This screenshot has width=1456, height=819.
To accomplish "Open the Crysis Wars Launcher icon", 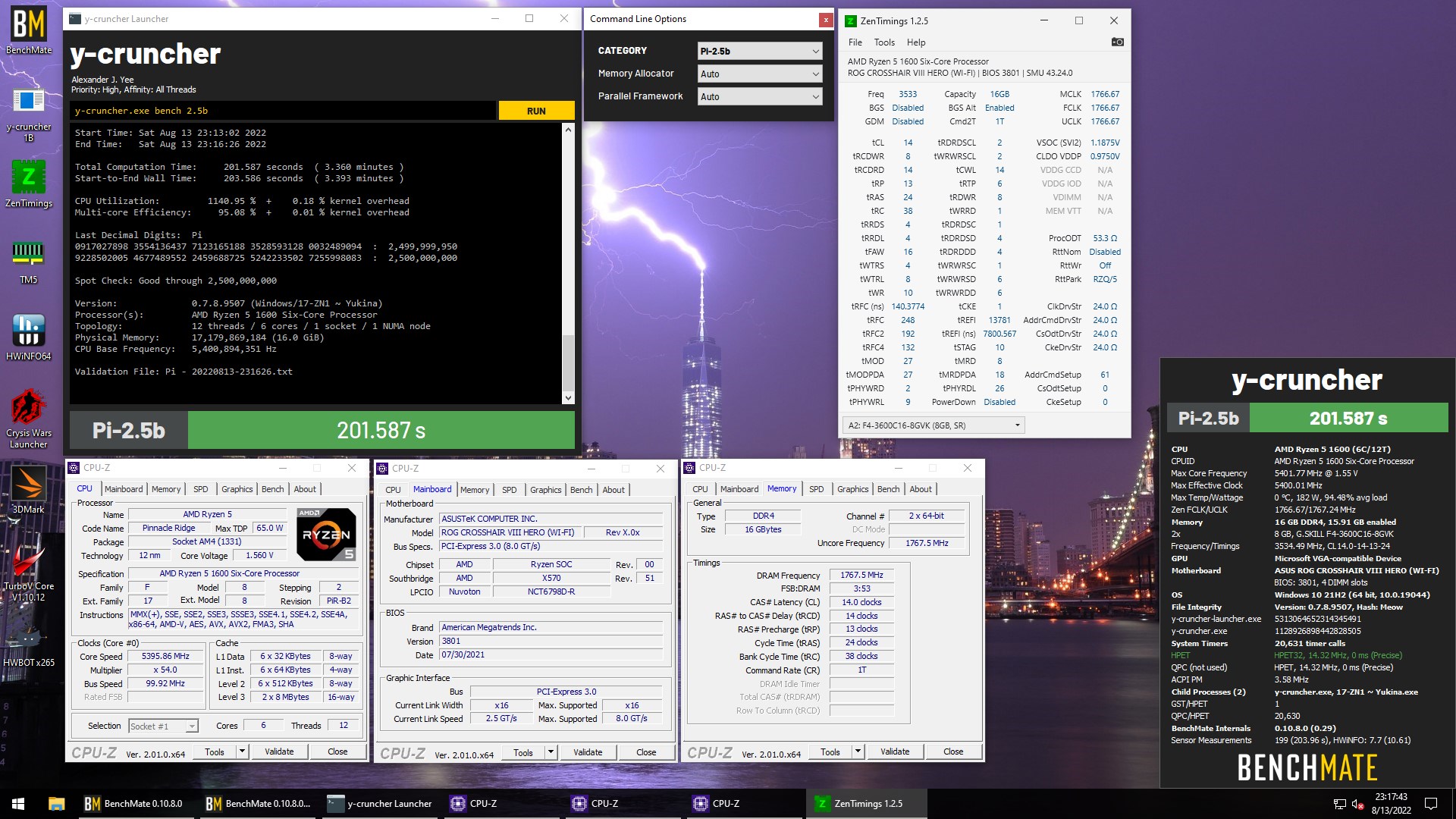I will [29, 419].
